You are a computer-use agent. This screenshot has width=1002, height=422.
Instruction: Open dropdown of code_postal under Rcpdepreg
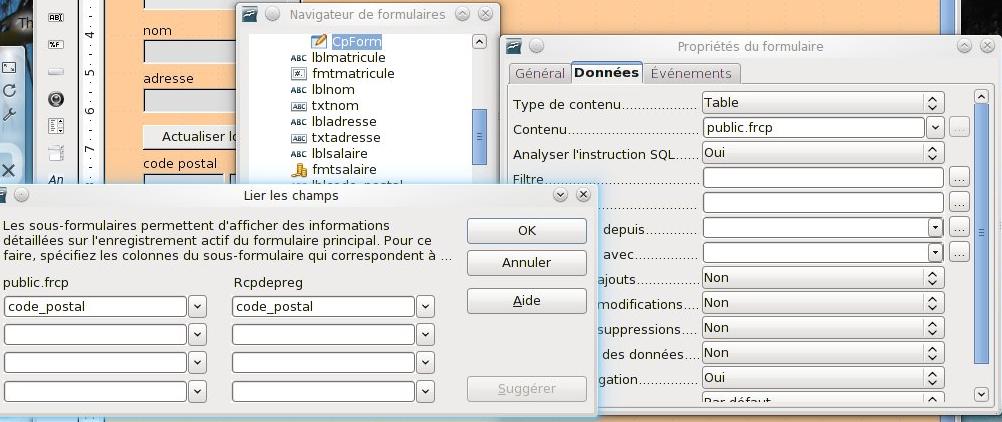[425, 306]
